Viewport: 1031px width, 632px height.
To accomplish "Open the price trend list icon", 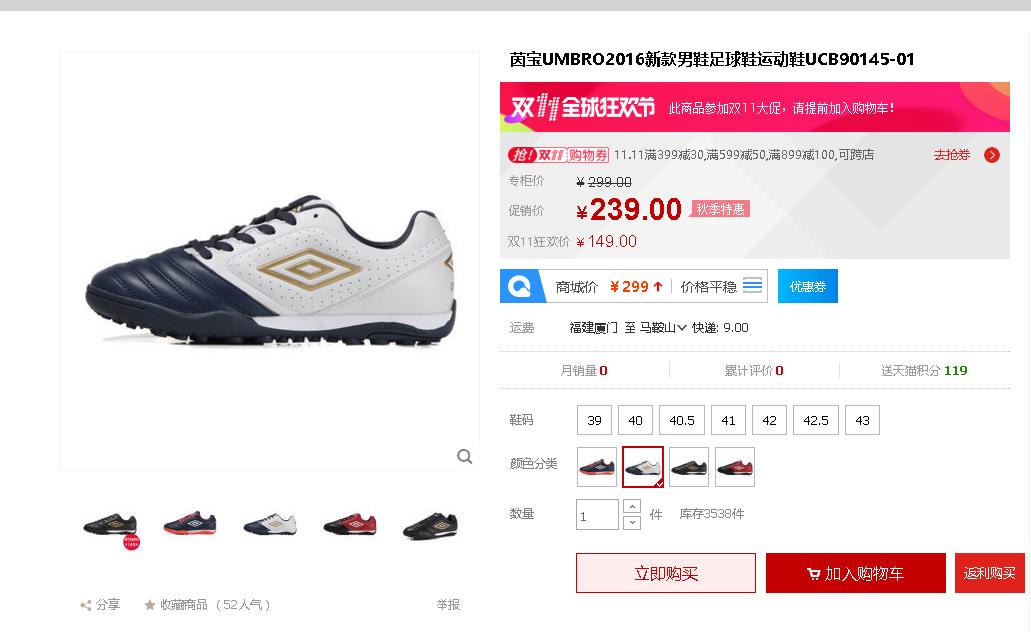I will 752,285.
